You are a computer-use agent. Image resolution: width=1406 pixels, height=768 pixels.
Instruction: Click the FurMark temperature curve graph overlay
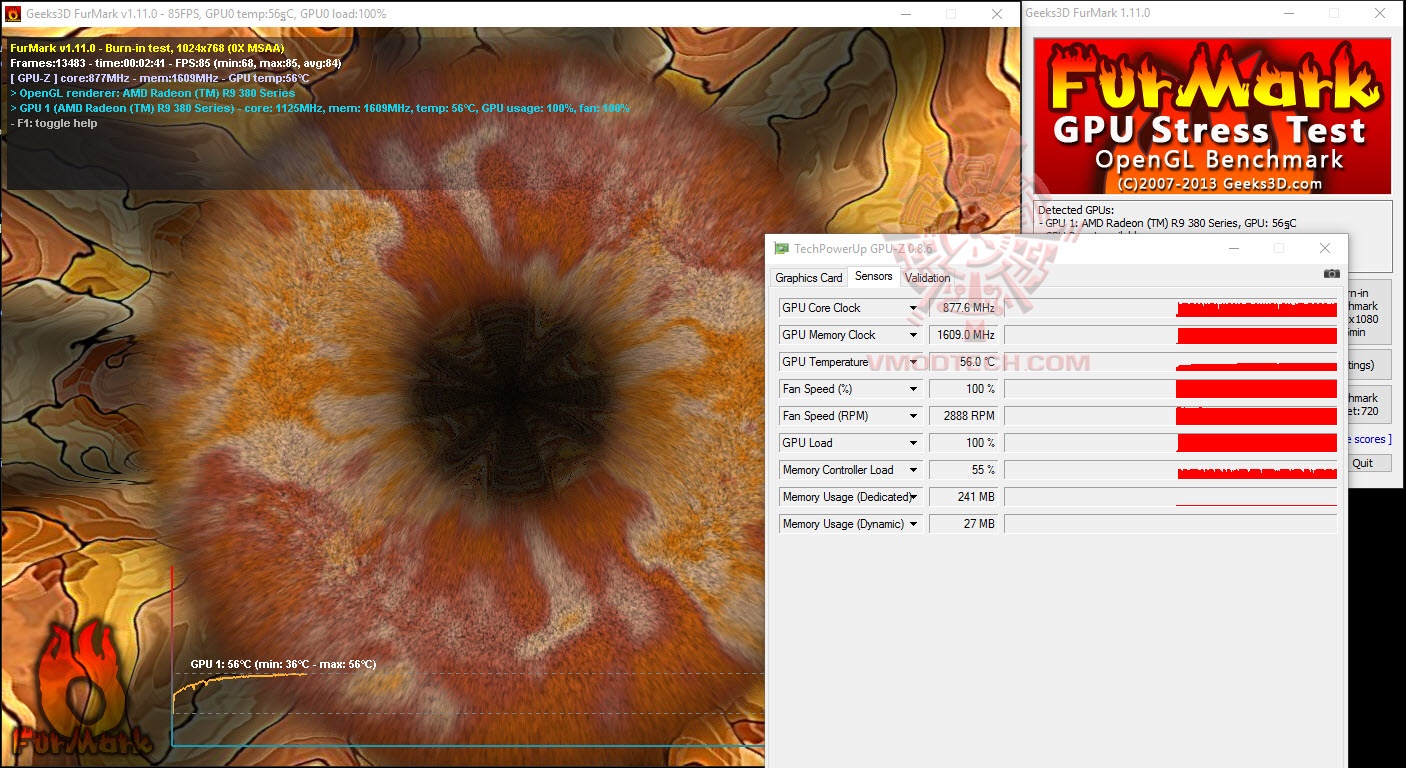(x=468, y=657)
